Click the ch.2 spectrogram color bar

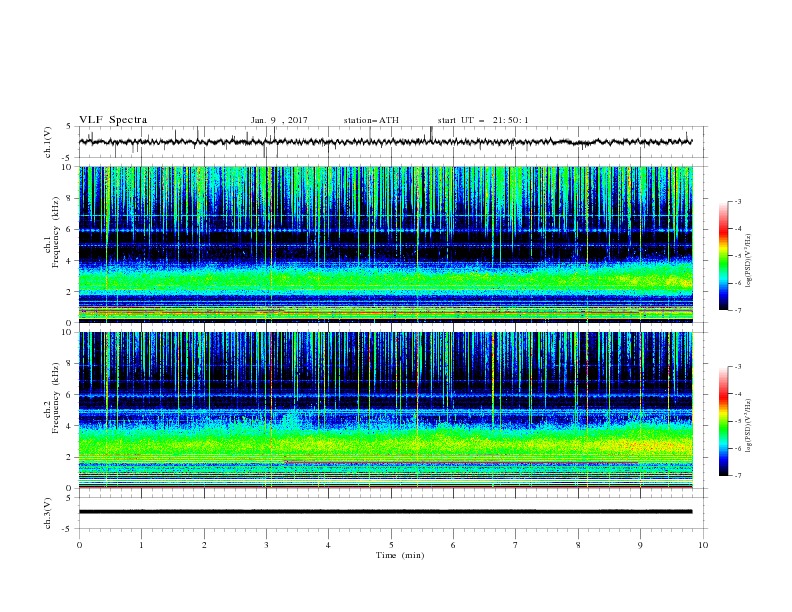pos(723,421)
